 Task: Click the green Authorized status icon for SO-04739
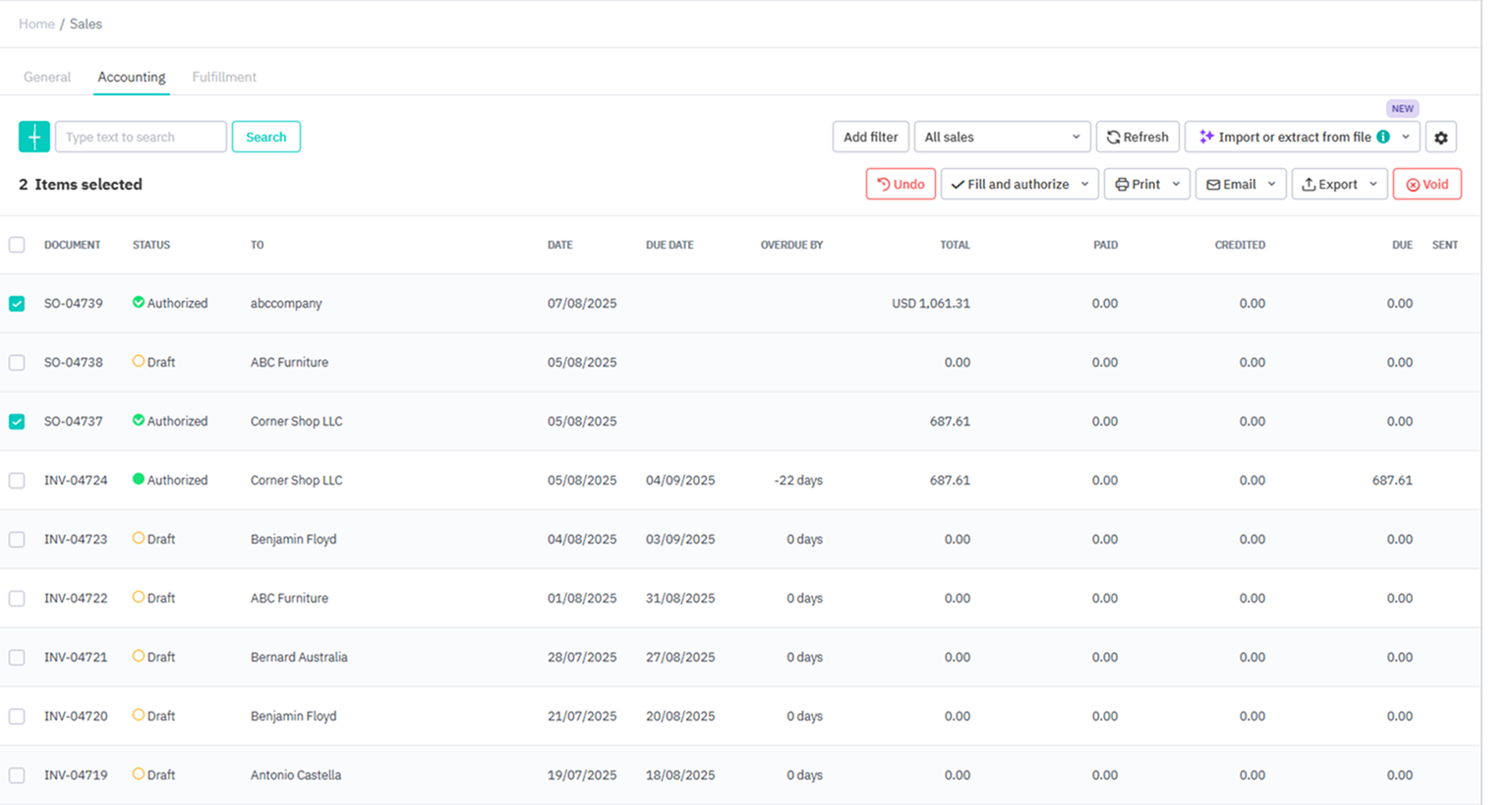(139, 303)
